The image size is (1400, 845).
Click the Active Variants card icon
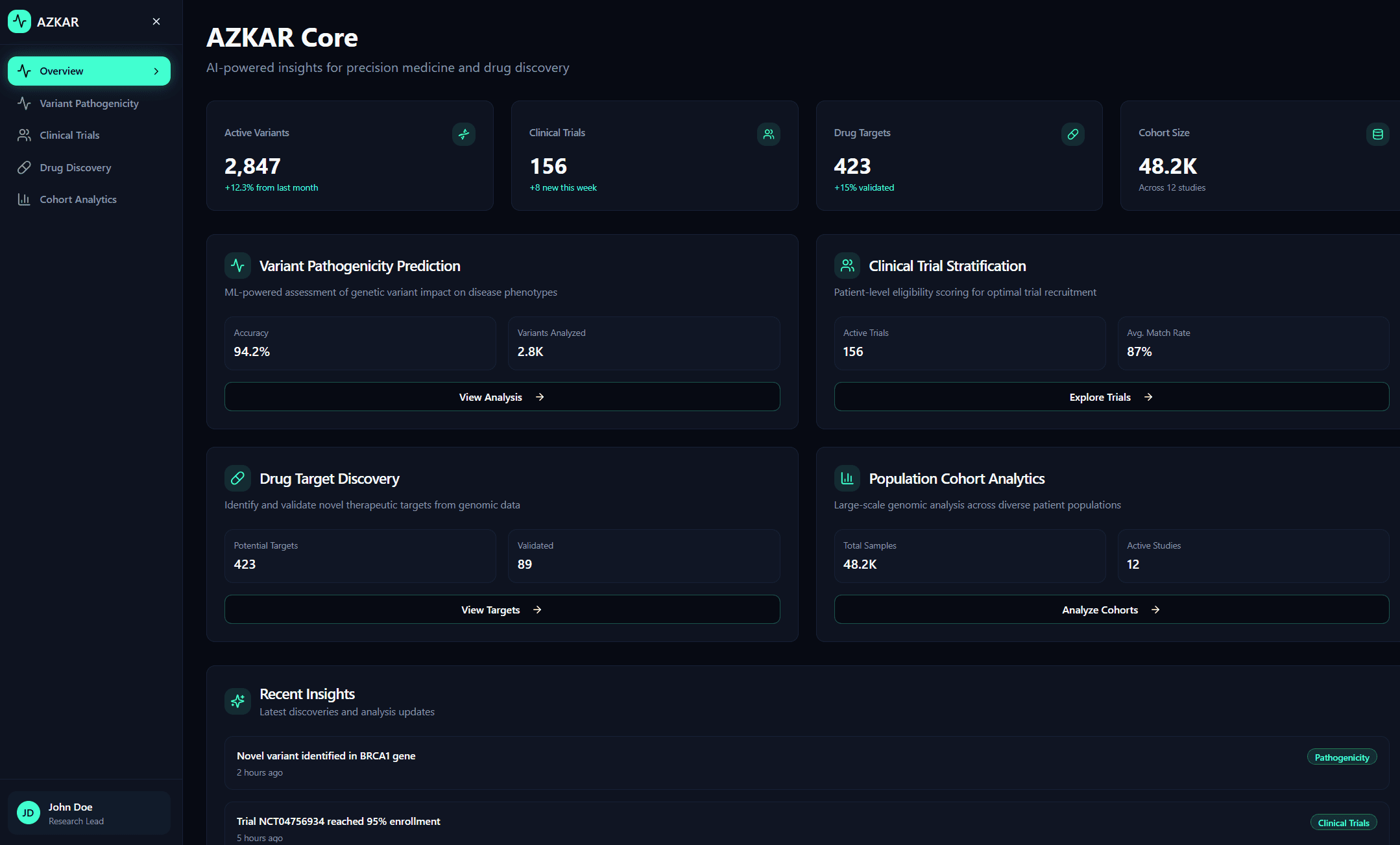[x=463, y=134]
